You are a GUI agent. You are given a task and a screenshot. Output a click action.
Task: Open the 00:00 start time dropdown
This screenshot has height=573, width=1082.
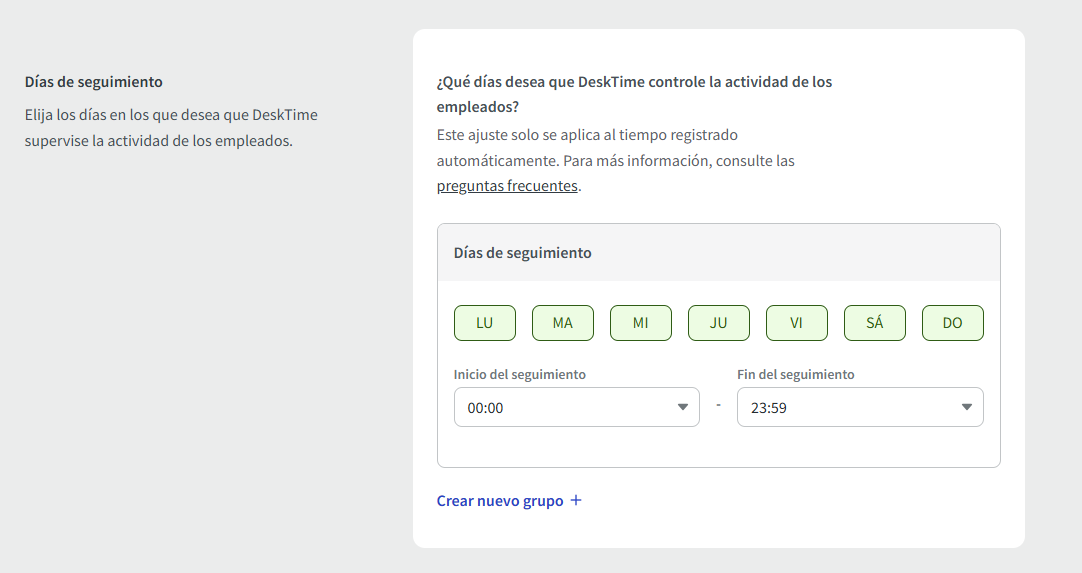(x=576, y=407)
